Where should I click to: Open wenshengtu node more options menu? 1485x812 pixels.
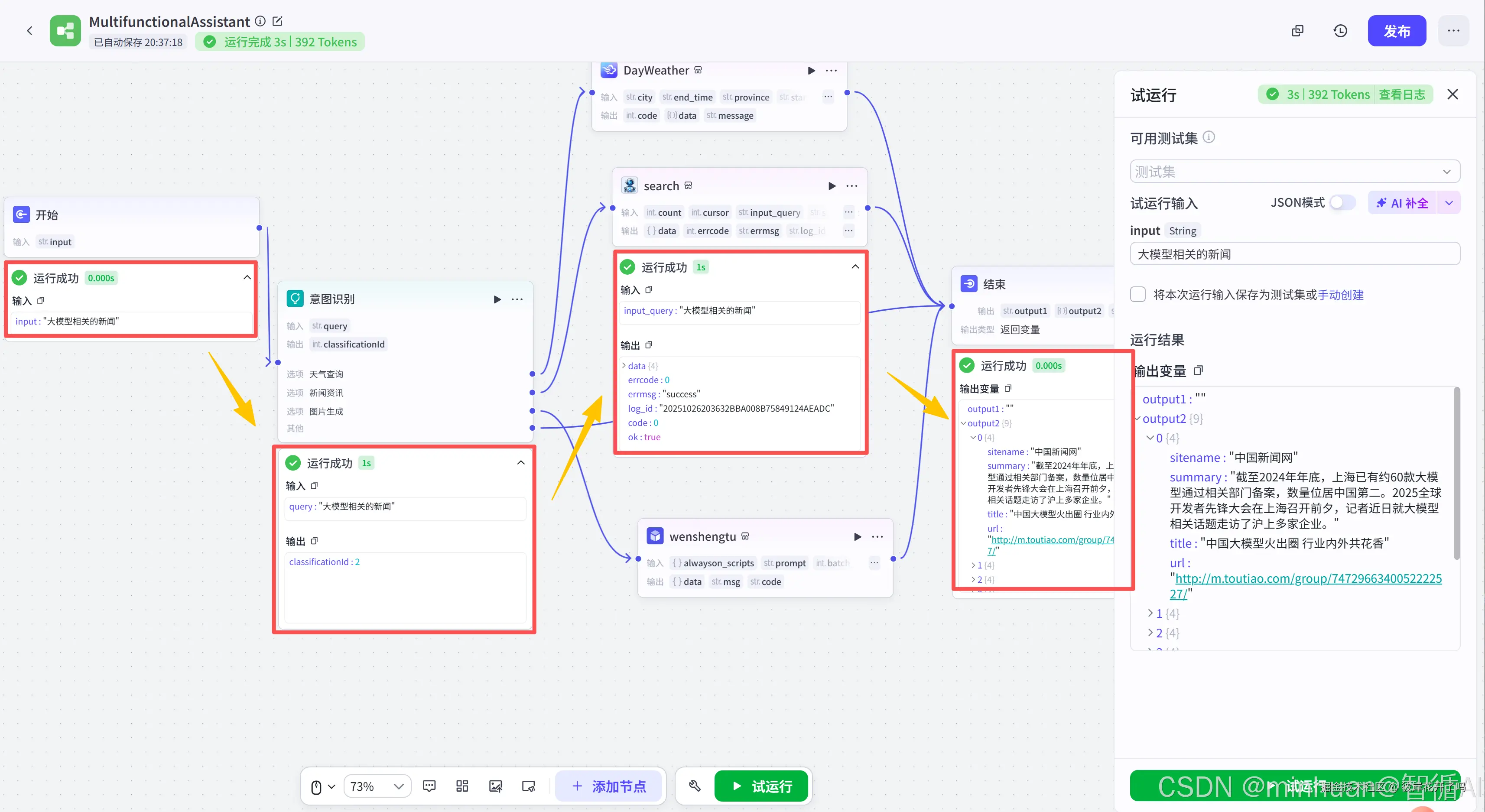point(877,536)
